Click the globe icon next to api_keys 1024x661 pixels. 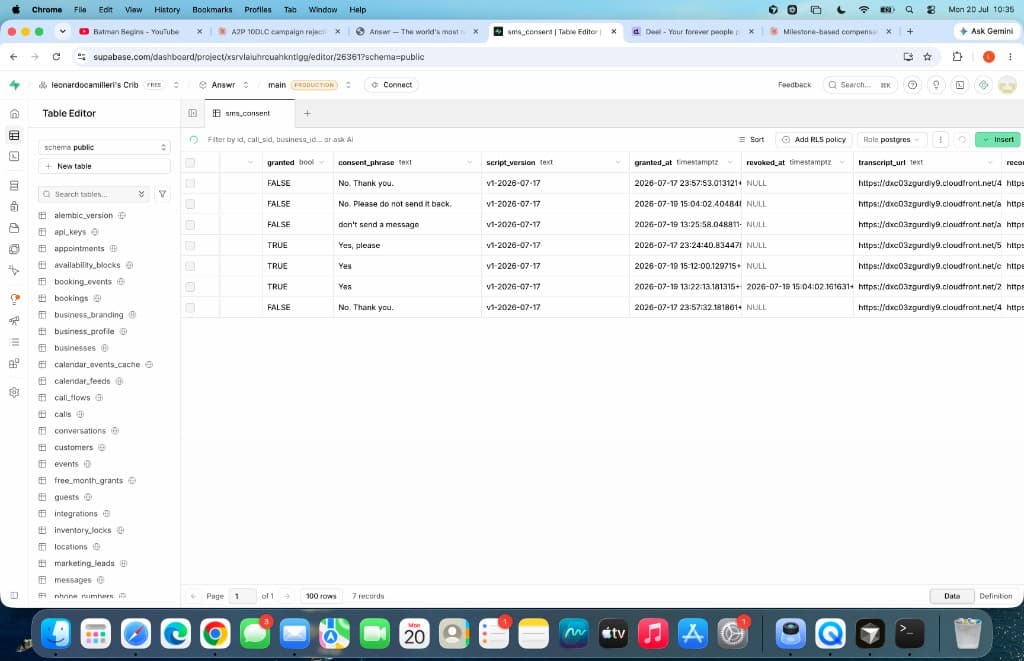pos(95,232)
